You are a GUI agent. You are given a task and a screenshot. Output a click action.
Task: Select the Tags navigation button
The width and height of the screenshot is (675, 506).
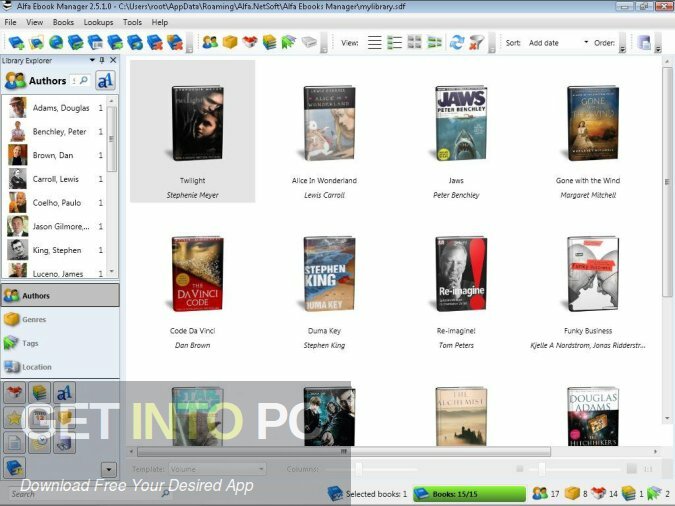60,343
